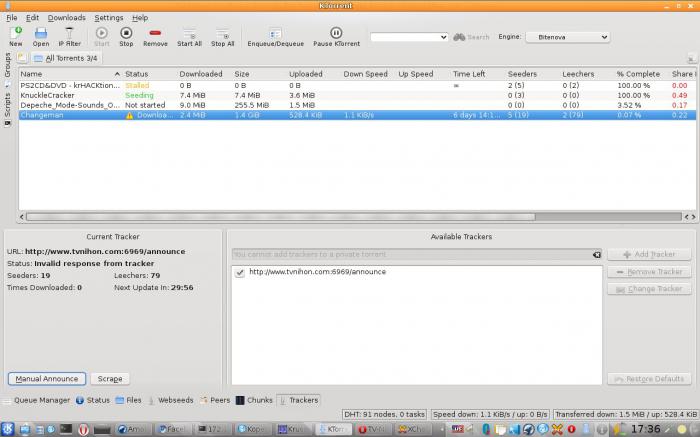Screen dimensions: 700x437
Task: Click the Change Tracker button
Action: coord(649,289)
